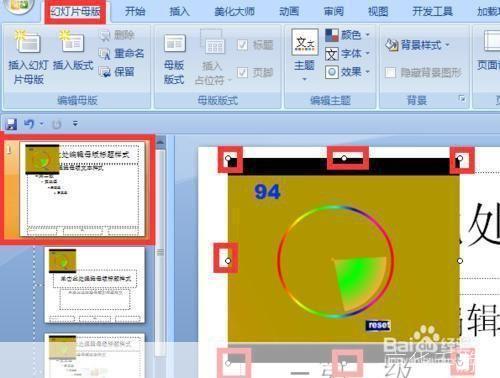
Task: Click the 颜色 theme color icon
Action: (332, 35)
